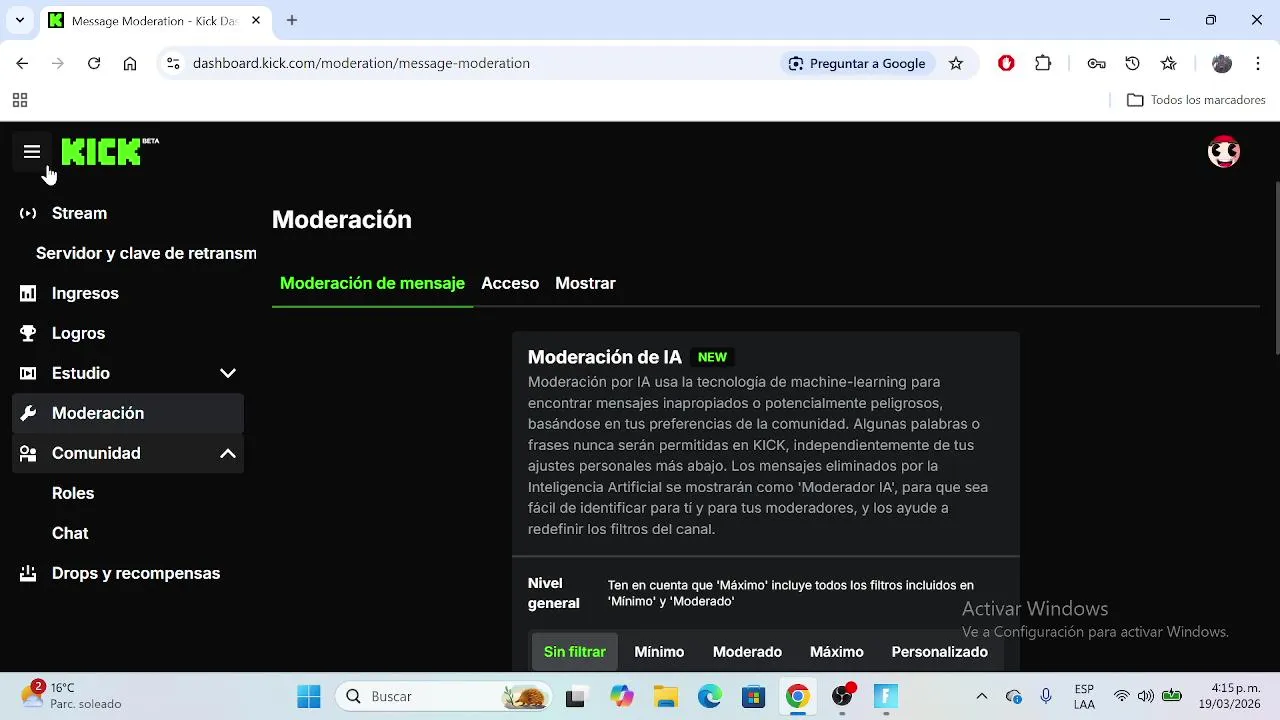Open Ingresos in the sidebar
The width and height of the screenshot is (1280, 720).
(128, 293)
